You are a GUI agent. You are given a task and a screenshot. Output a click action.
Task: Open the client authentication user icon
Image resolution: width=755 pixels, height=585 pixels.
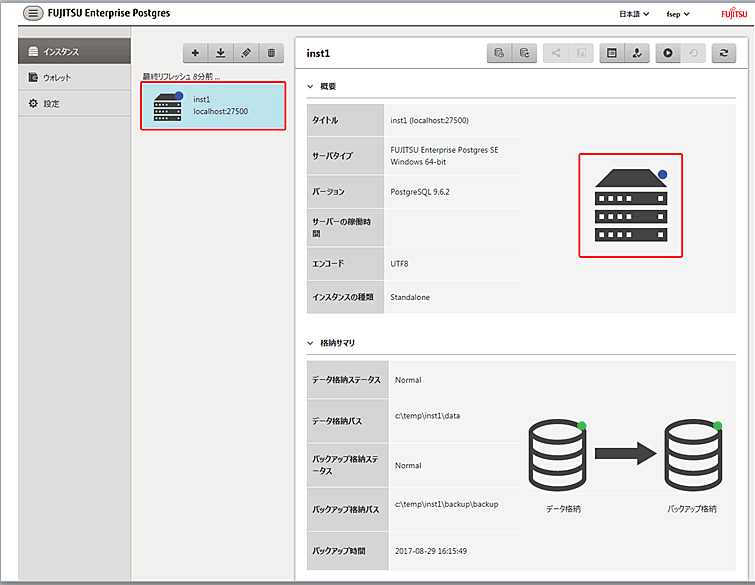point(637,53)
